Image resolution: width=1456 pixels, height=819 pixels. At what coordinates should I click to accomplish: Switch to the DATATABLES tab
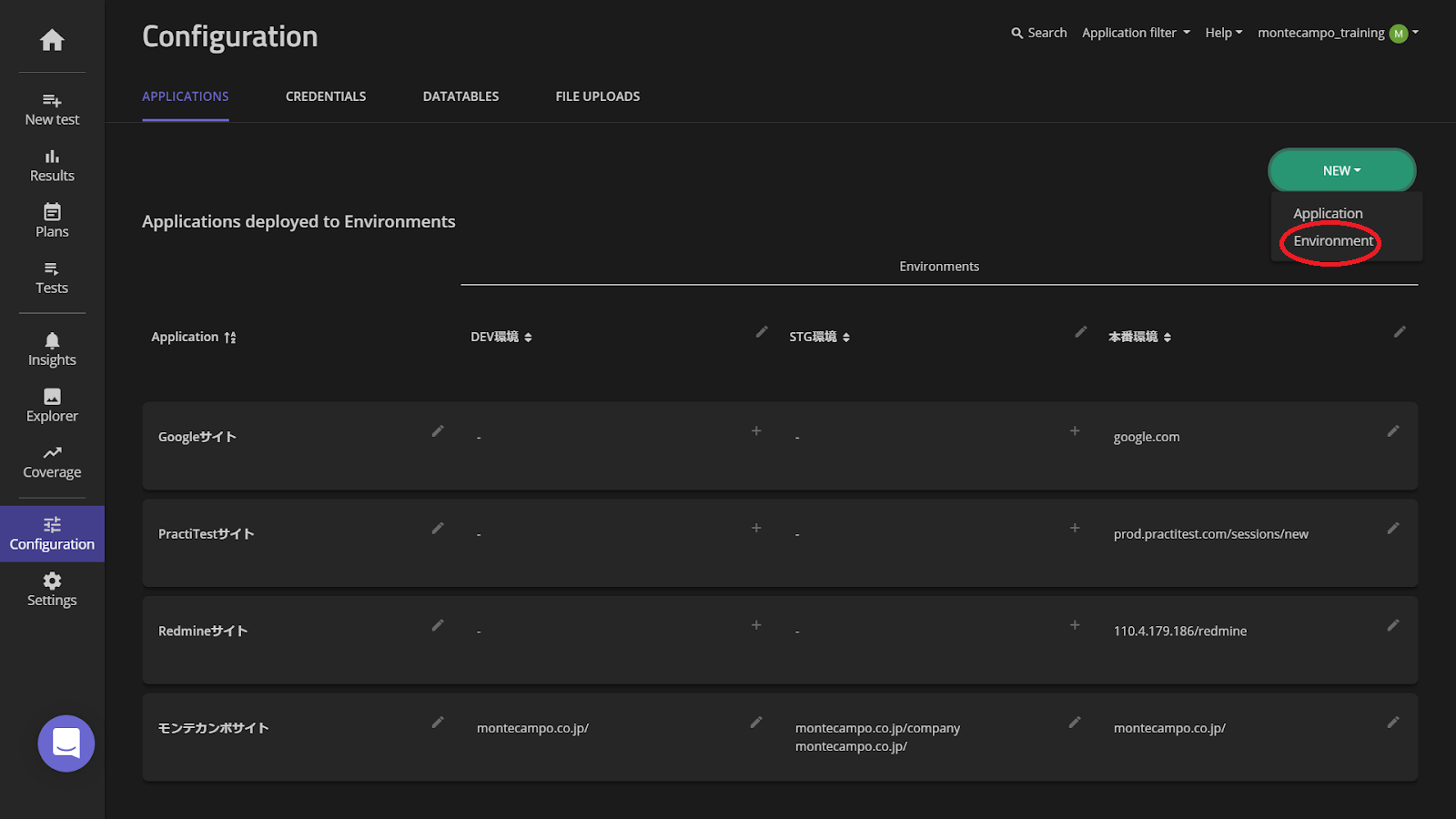pos(460,96)
